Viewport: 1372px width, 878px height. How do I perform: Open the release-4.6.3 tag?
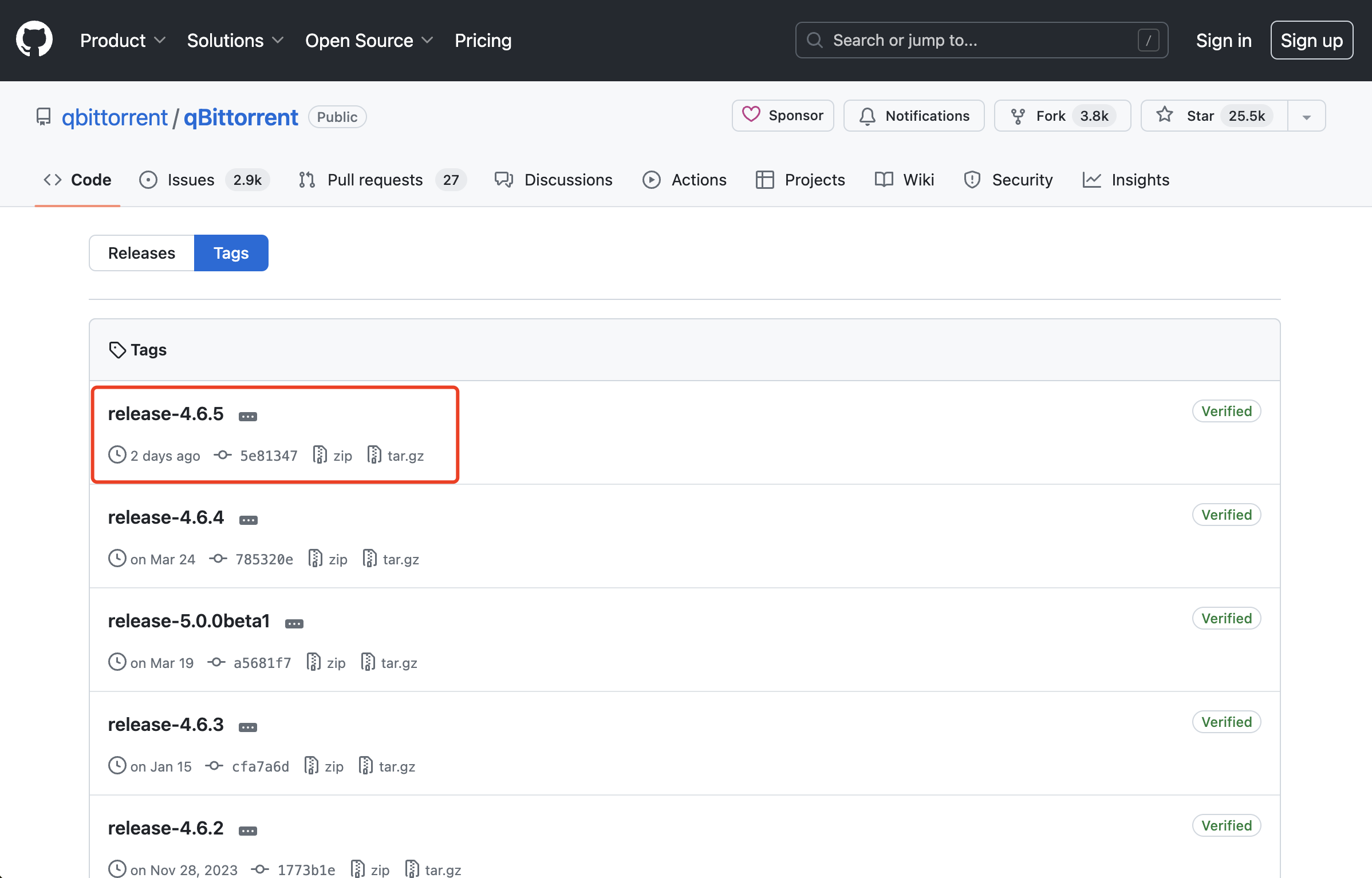pos(165,724)
